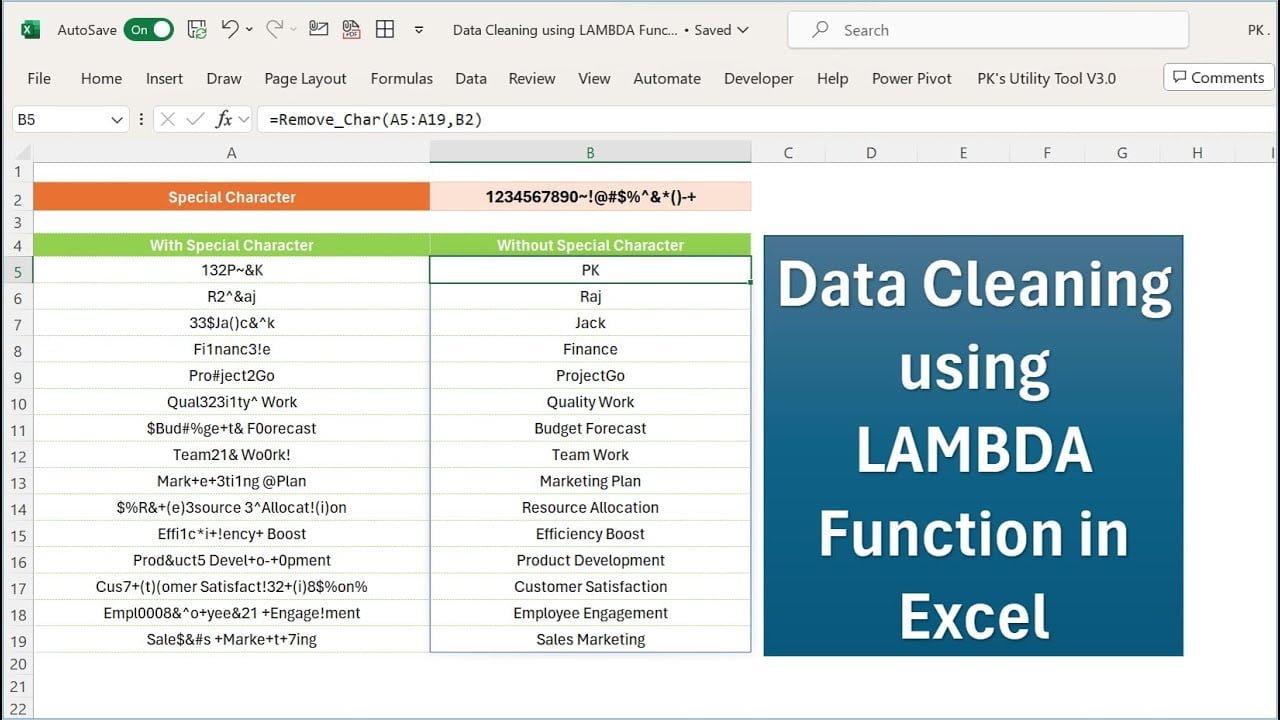This screenshot has width=1280, height=720.
Task: Click the formula bar Cancel X icon
Action: coord(167,120)
